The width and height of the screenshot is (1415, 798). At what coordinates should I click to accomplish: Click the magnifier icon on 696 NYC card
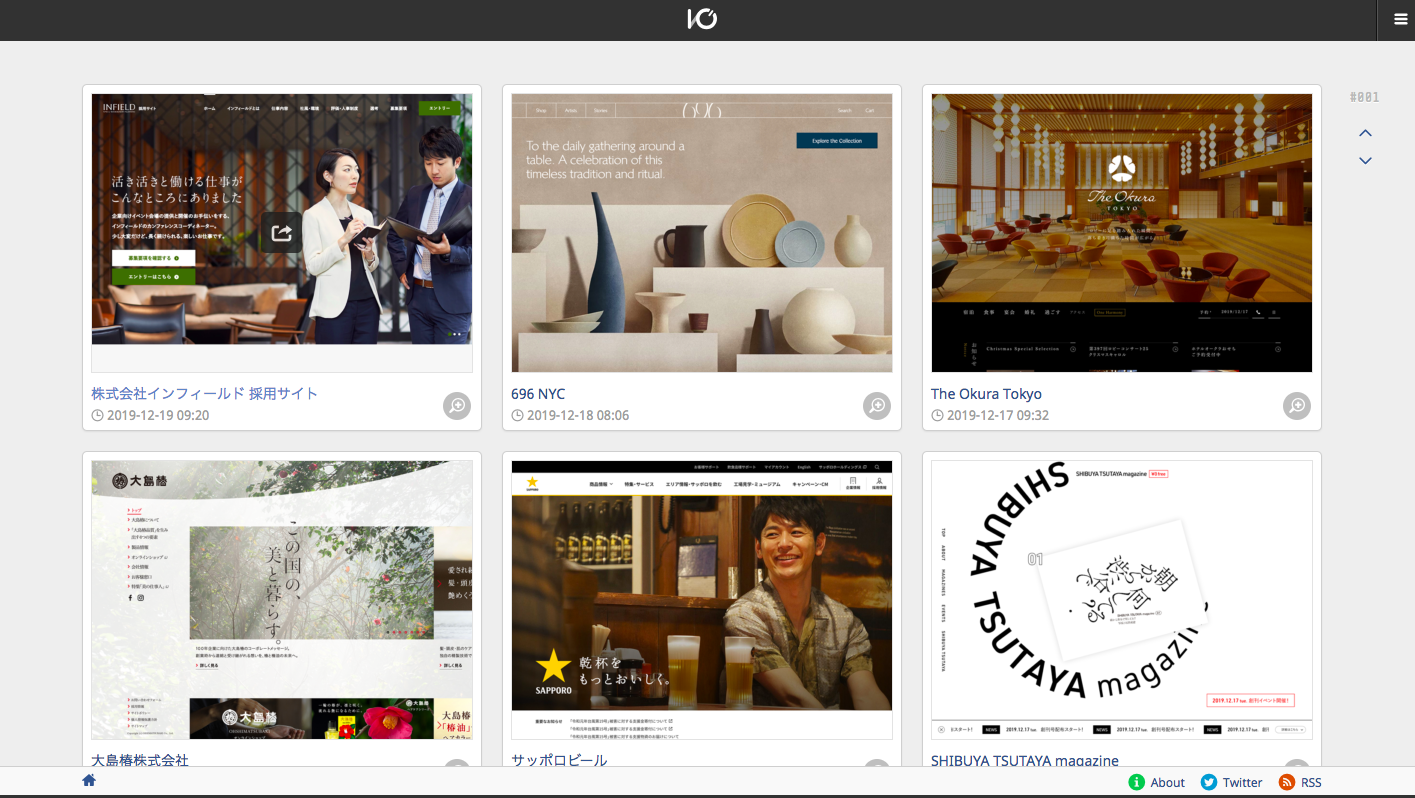[877, 405]
